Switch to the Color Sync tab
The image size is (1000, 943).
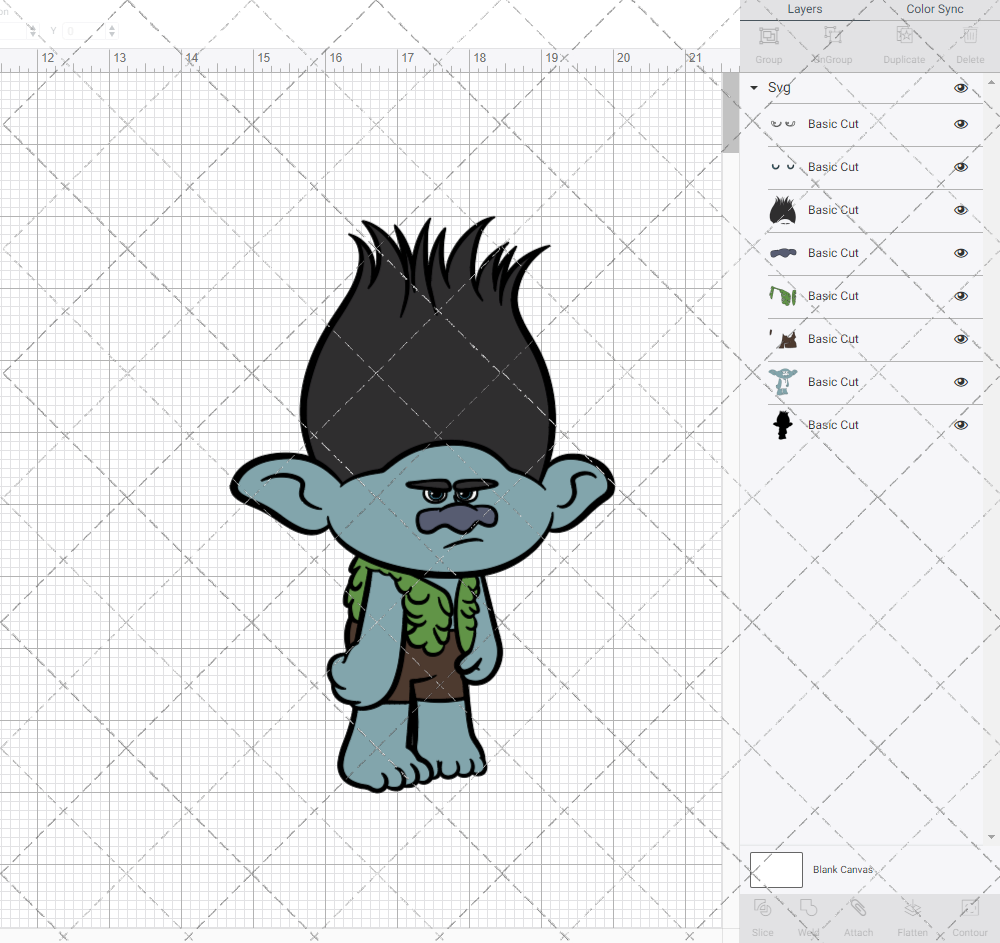pyautogui.click(x=934, y=9)
